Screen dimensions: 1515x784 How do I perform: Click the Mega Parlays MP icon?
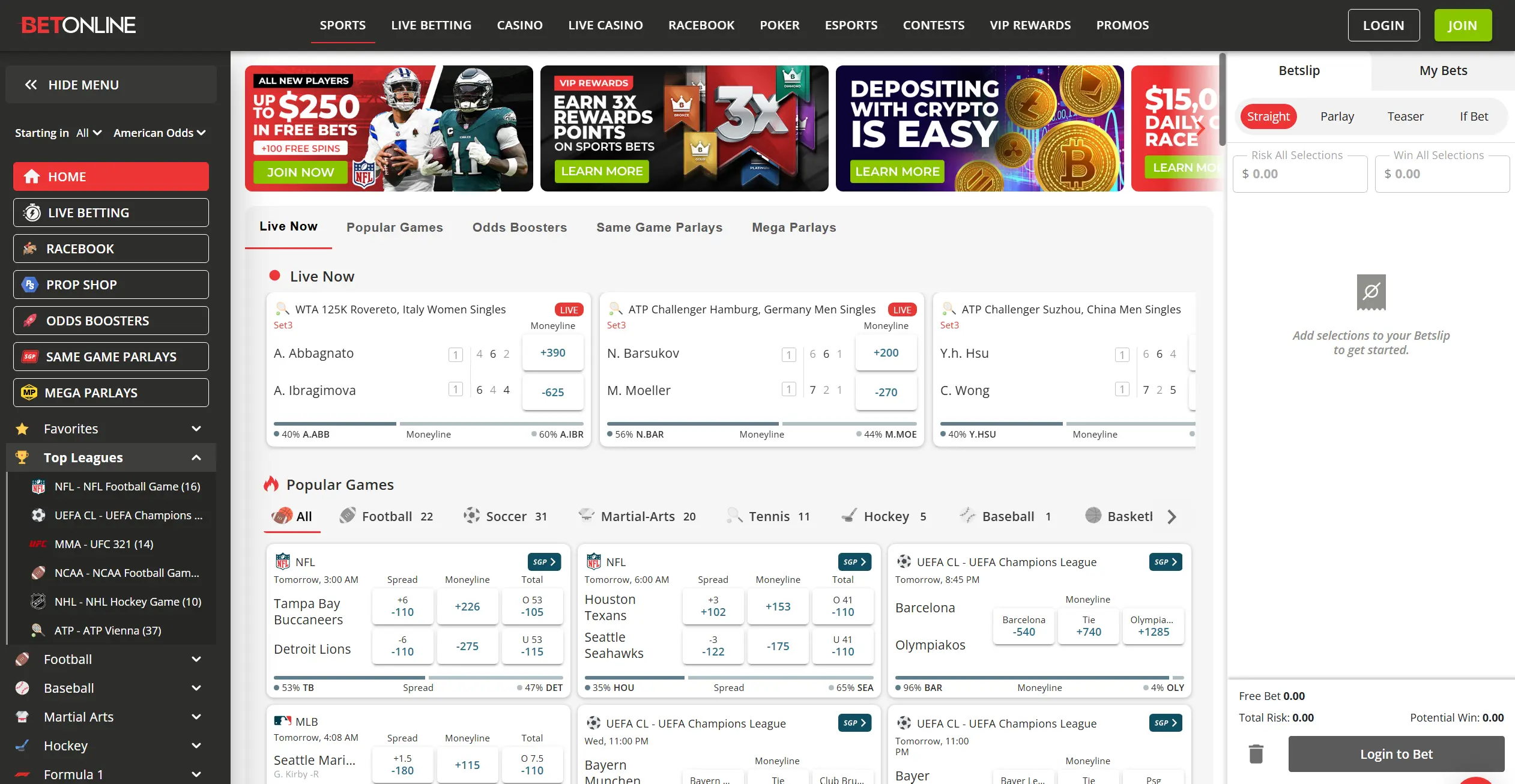click(29, 393)
